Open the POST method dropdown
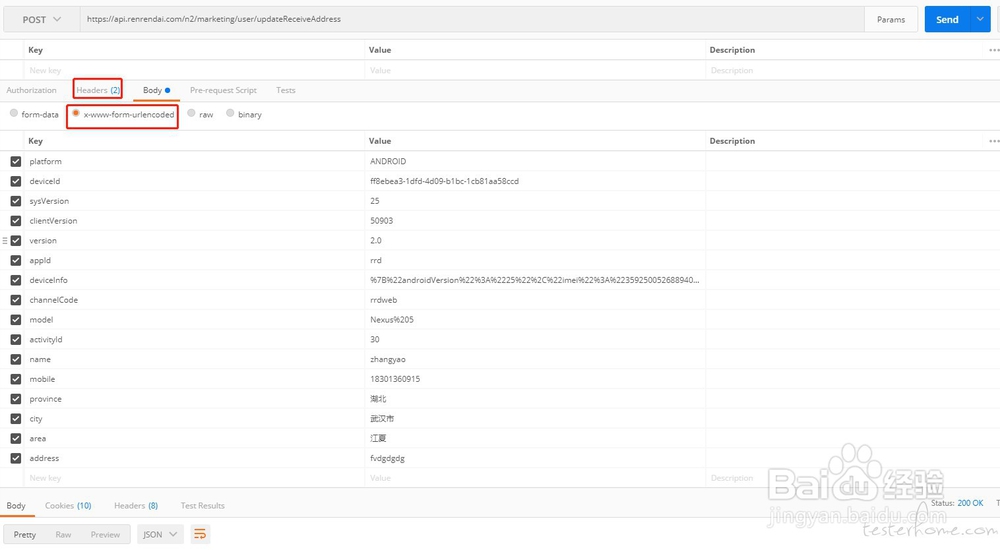The image size is (1000, 550). [41, 19]
